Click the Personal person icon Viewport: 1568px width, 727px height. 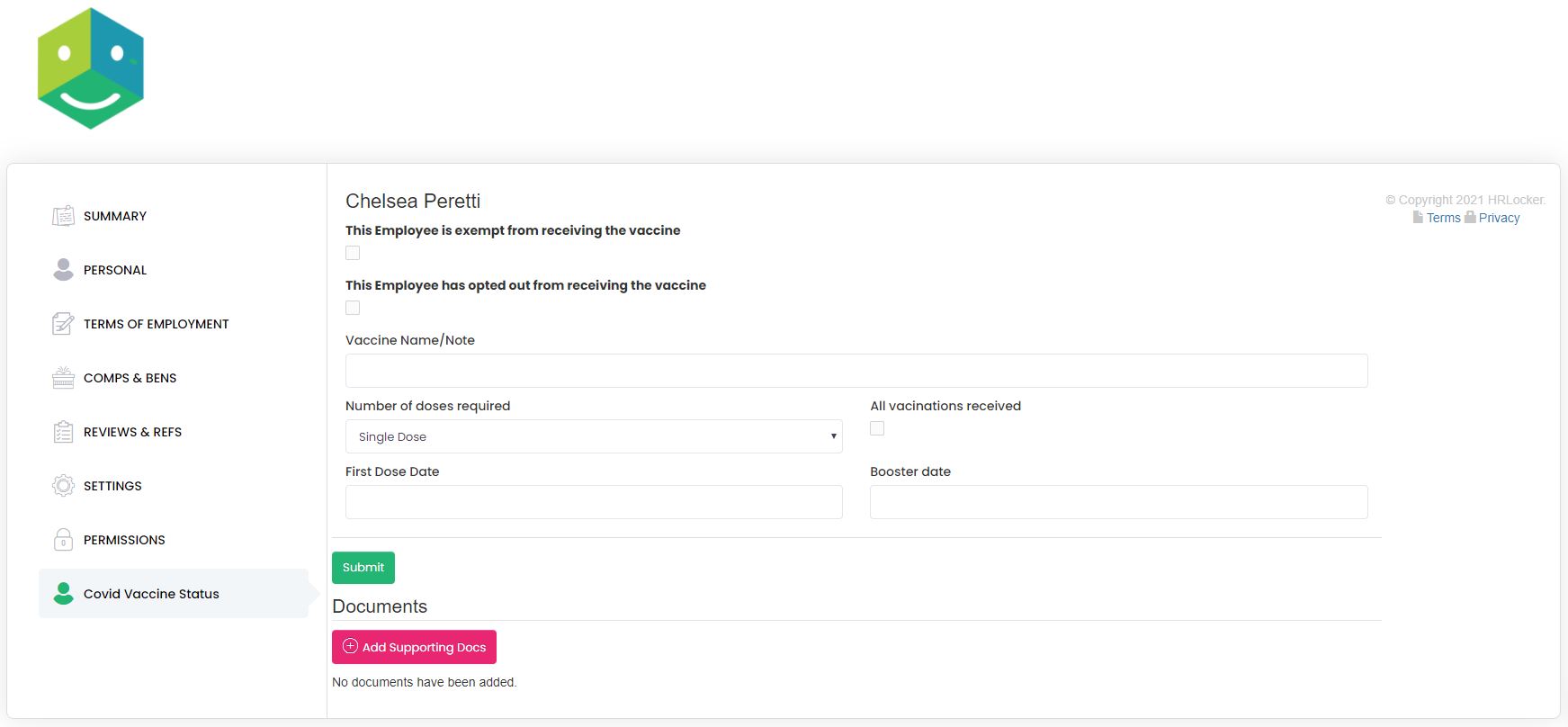tap(63, 270)
